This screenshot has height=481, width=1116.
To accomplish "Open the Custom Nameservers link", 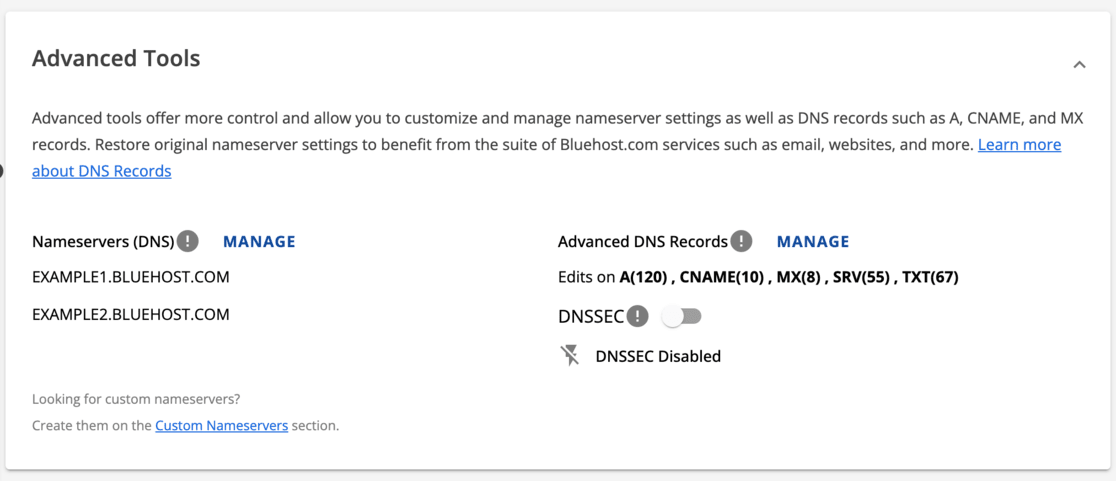I will [221, 425].
